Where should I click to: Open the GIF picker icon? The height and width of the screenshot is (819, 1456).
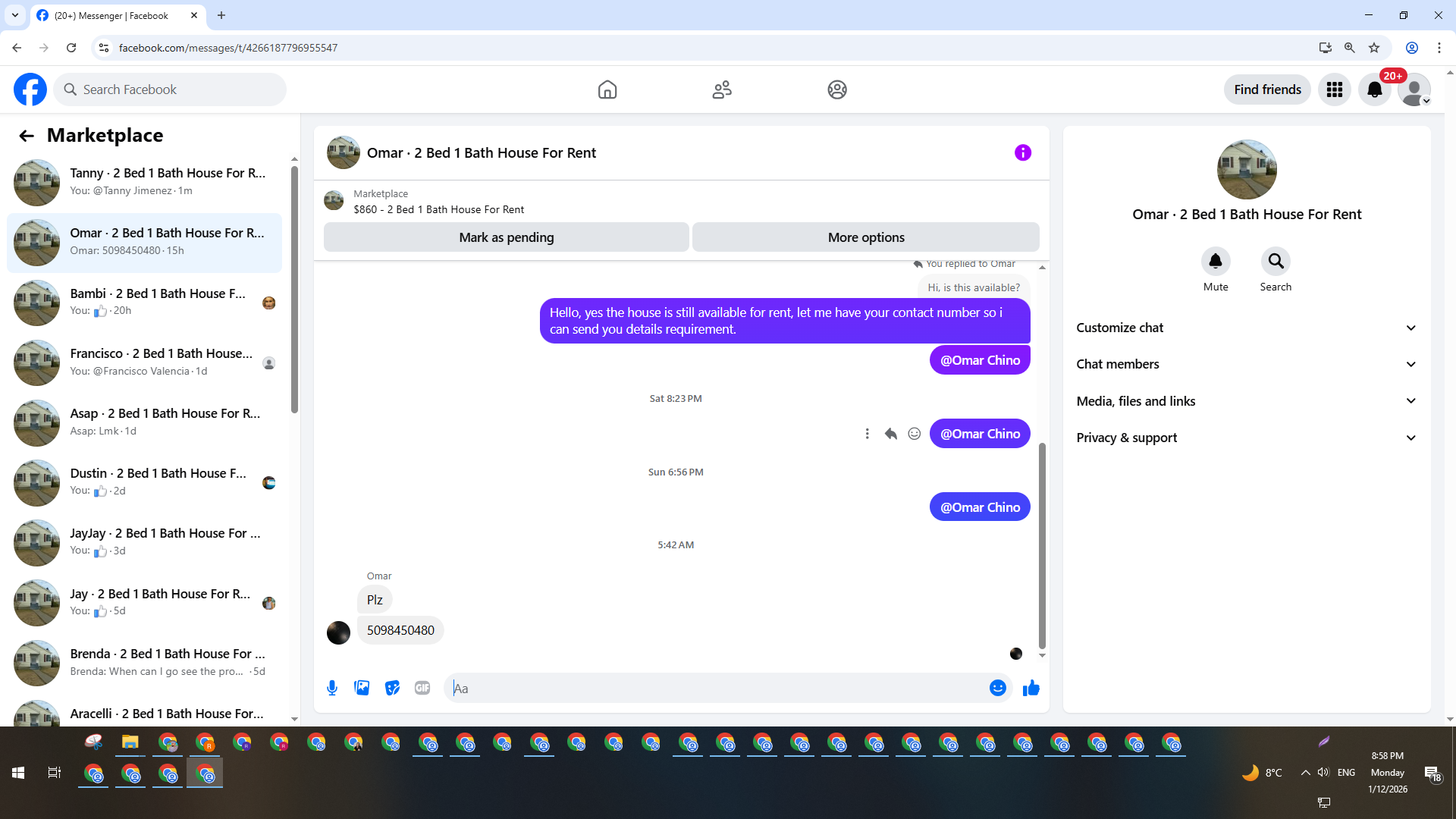click(422, 688)
